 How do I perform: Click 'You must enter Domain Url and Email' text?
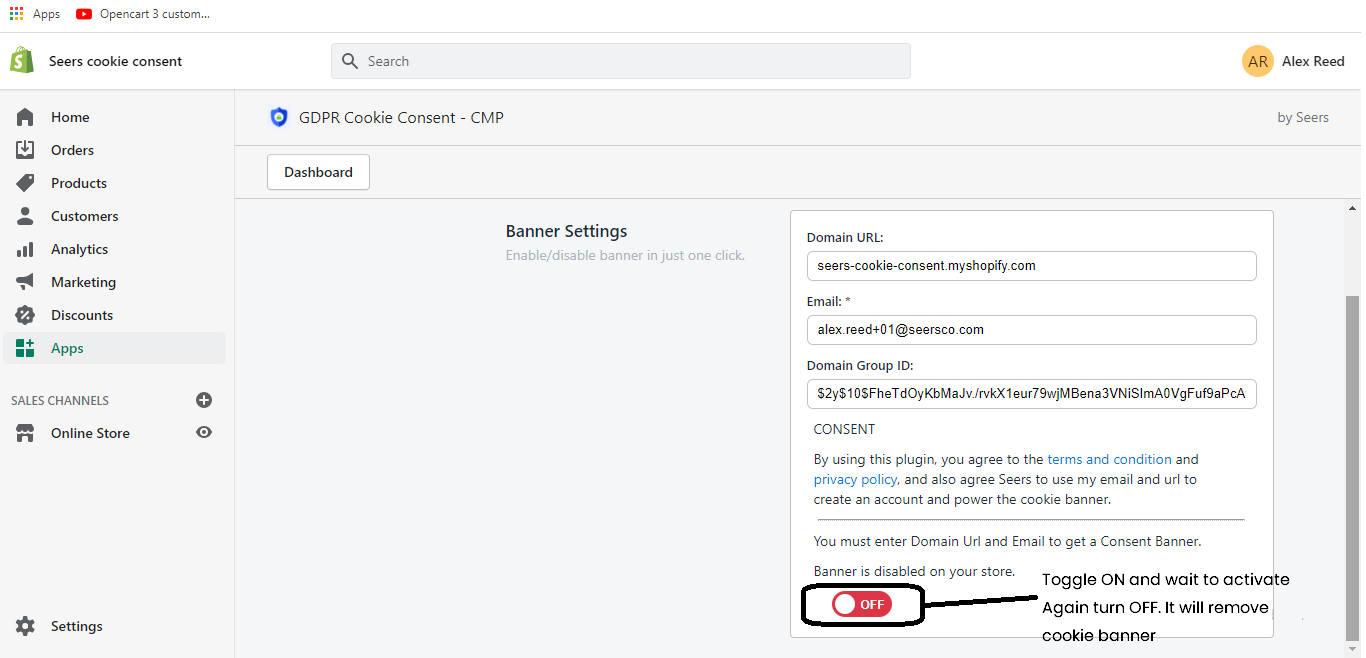pyautogui.click(x=1007, y=541)
